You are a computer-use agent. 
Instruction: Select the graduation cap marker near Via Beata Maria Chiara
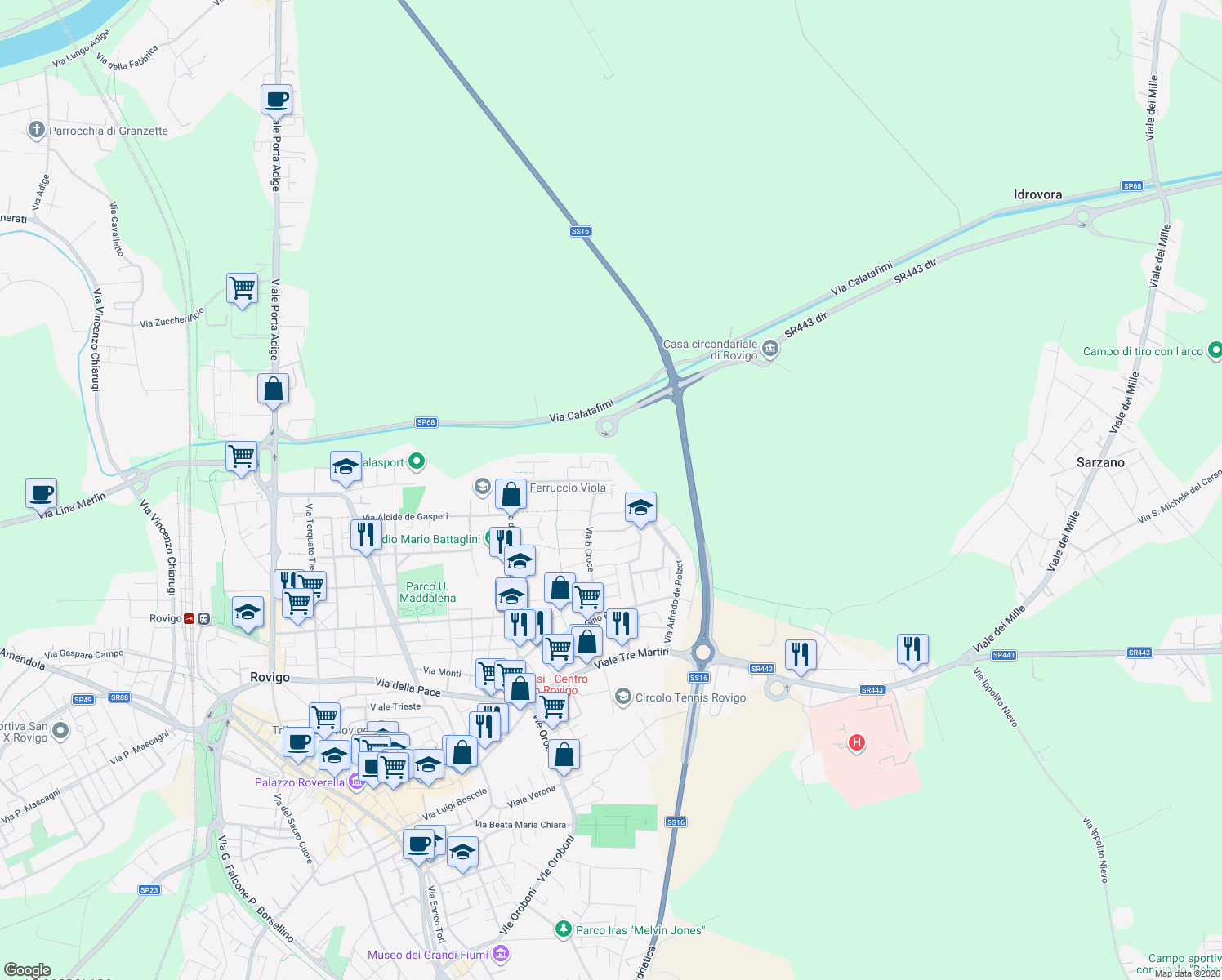tap(463, 852)
